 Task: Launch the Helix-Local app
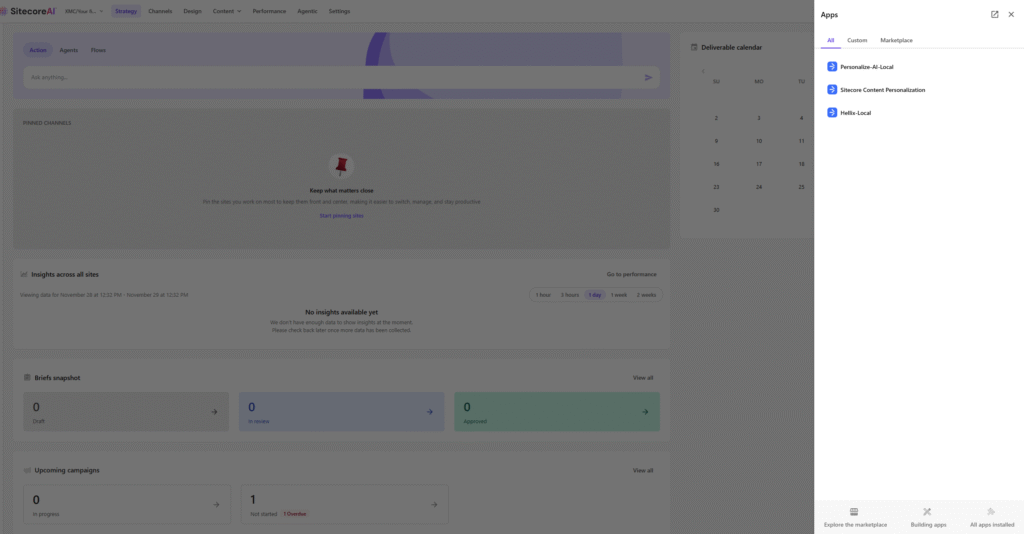pyautogui.click(x=855, y=113)
